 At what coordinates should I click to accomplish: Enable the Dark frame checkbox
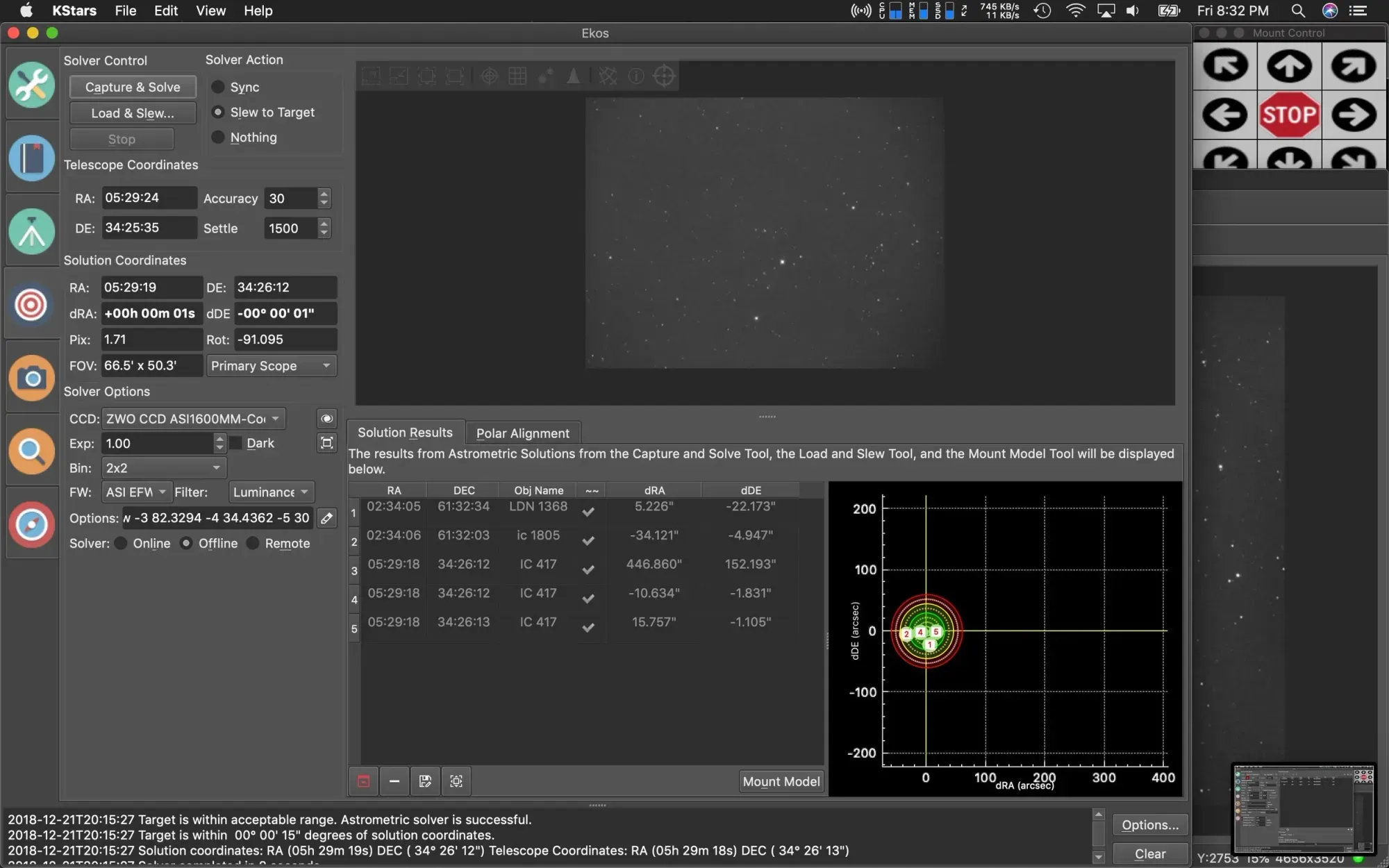point(236,443)
